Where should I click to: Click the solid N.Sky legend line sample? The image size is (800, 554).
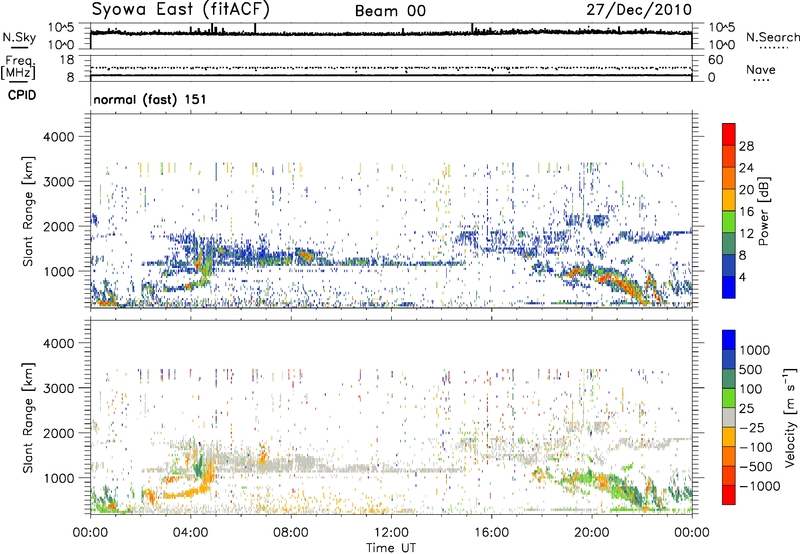click(x=19, y=47)
